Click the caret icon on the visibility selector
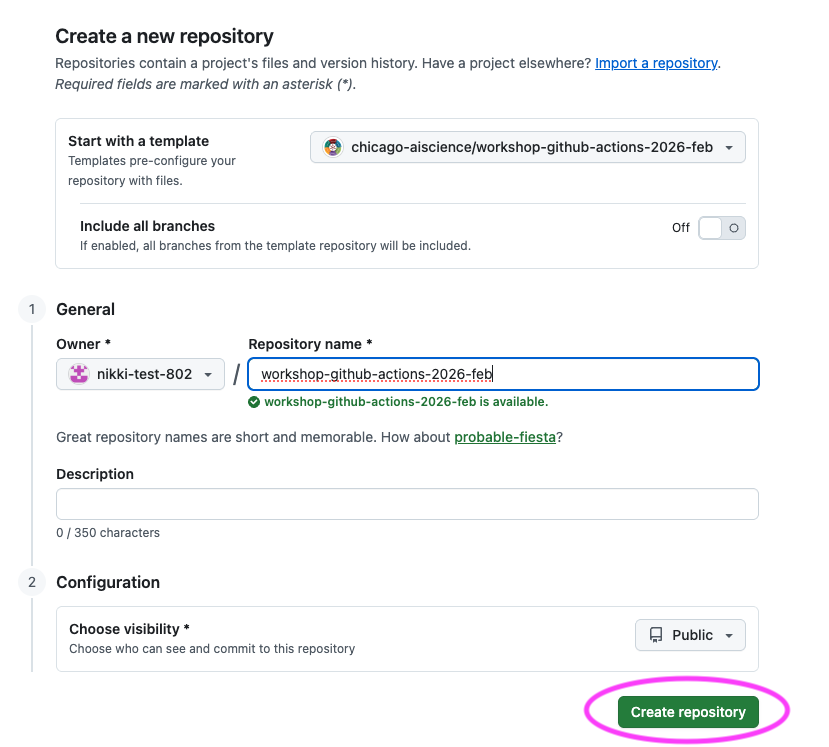The width and height of the screenshot is (829, 747). click(727, 634)
